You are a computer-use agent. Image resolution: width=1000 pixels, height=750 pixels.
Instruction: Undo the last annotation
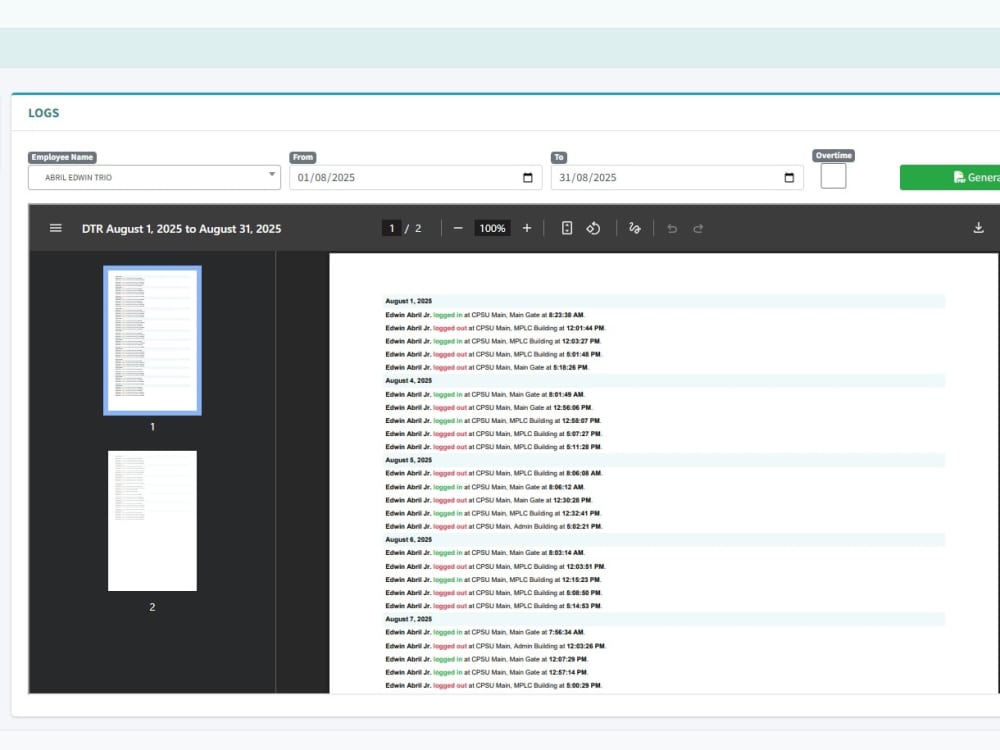pyautogui.click(x=672, y=228)
